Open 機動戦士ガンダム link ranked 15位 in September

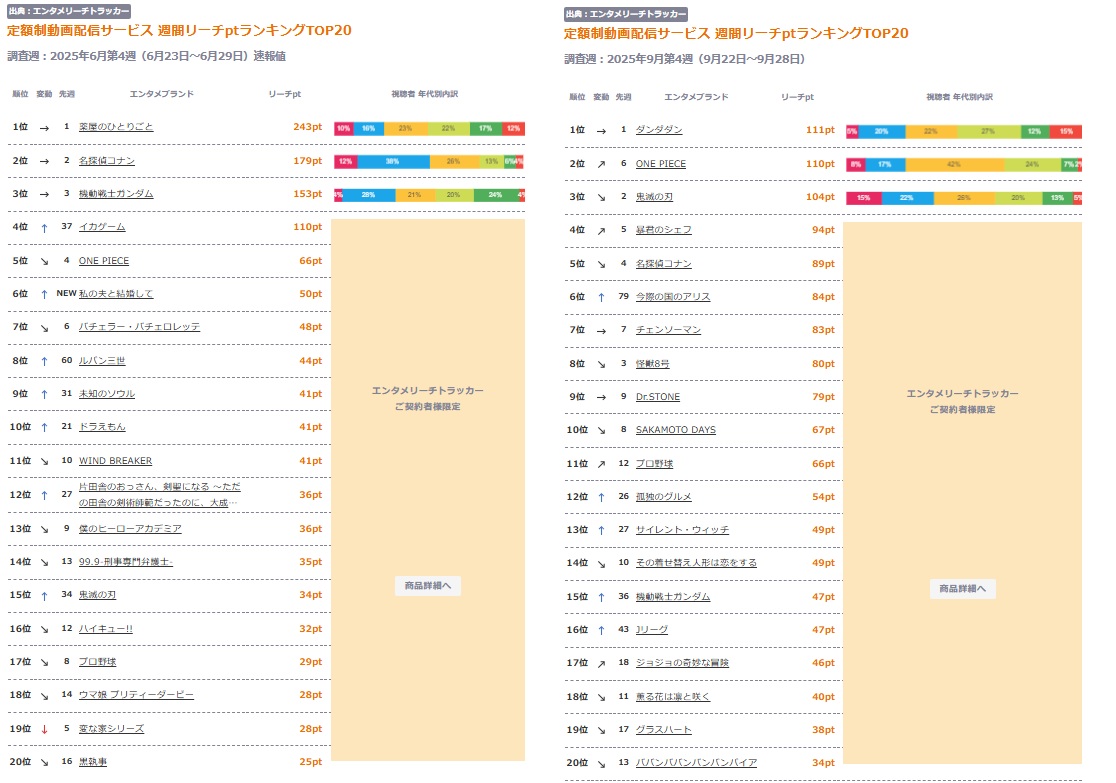(673, 597)
